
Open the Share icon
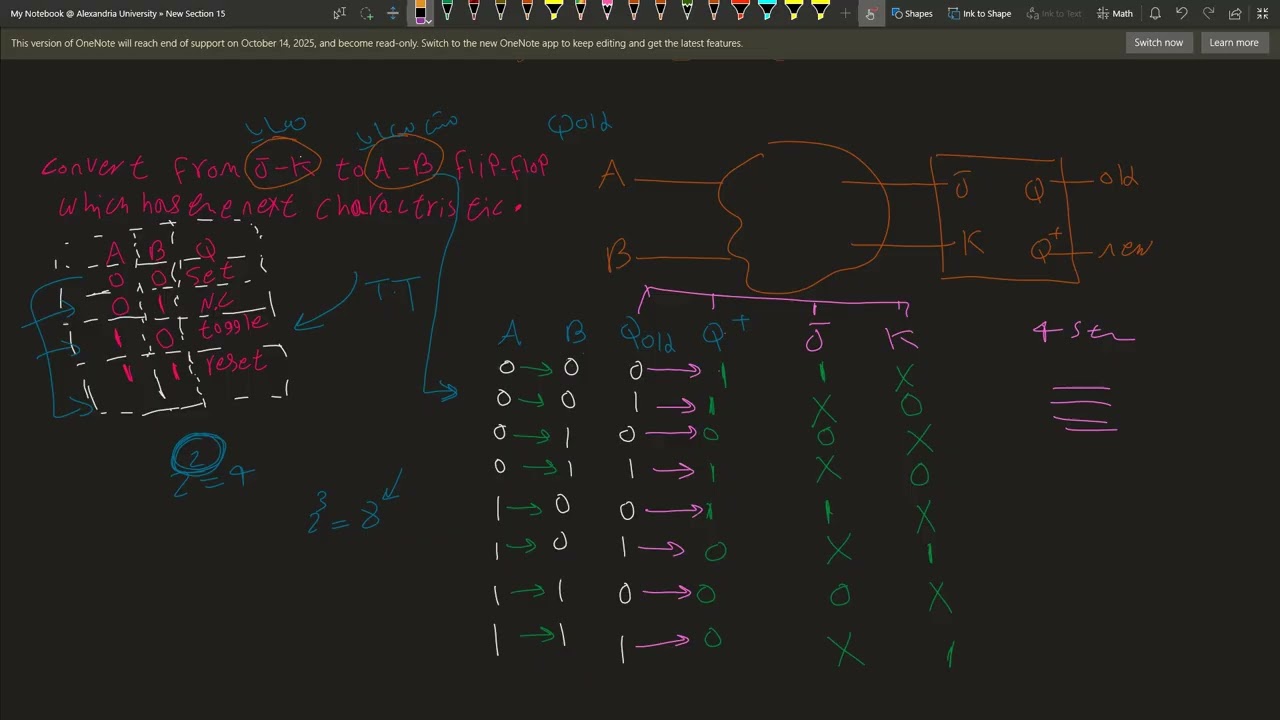[x=1235, y=13]
